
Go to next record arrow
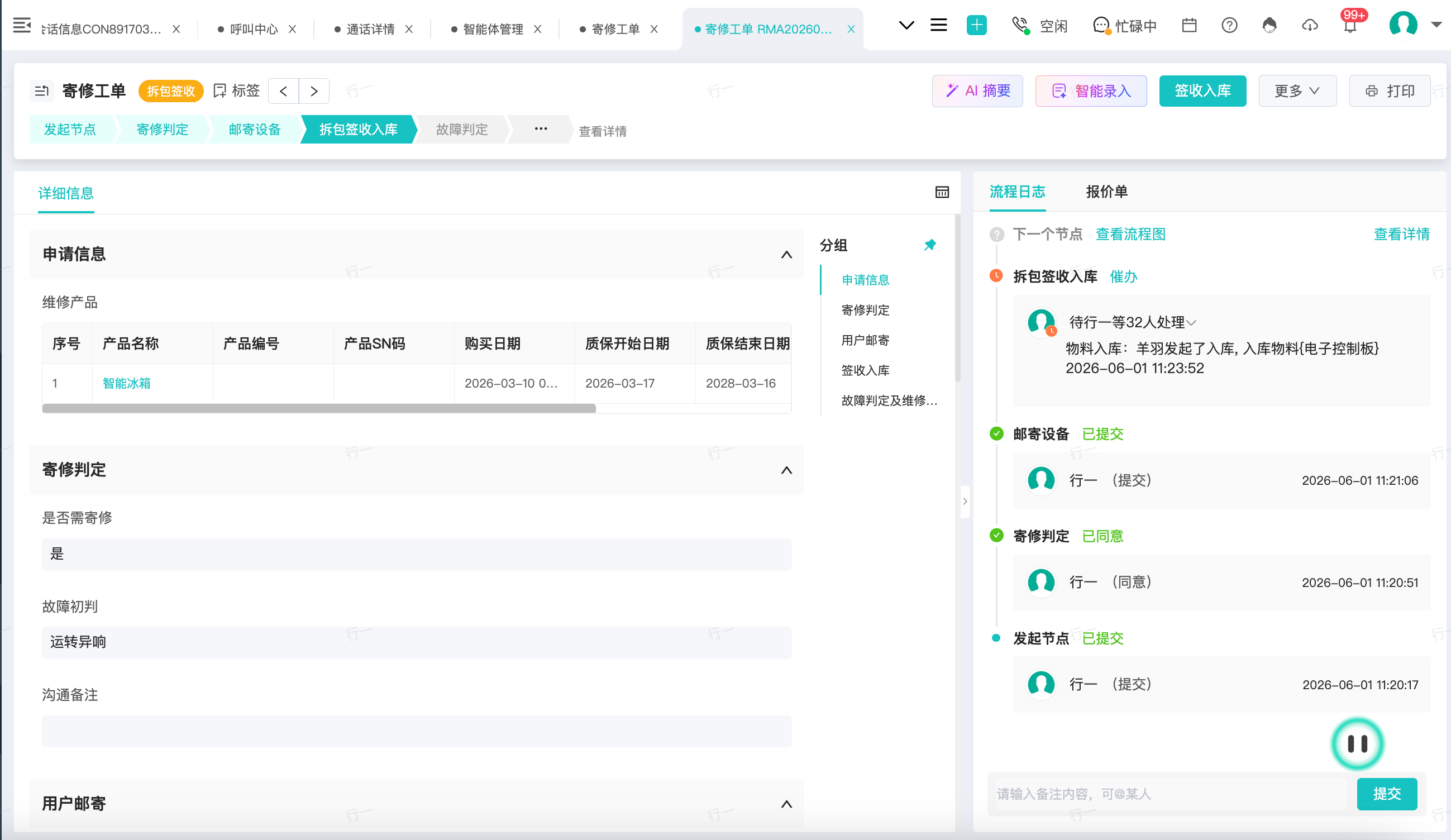[314, 91]
